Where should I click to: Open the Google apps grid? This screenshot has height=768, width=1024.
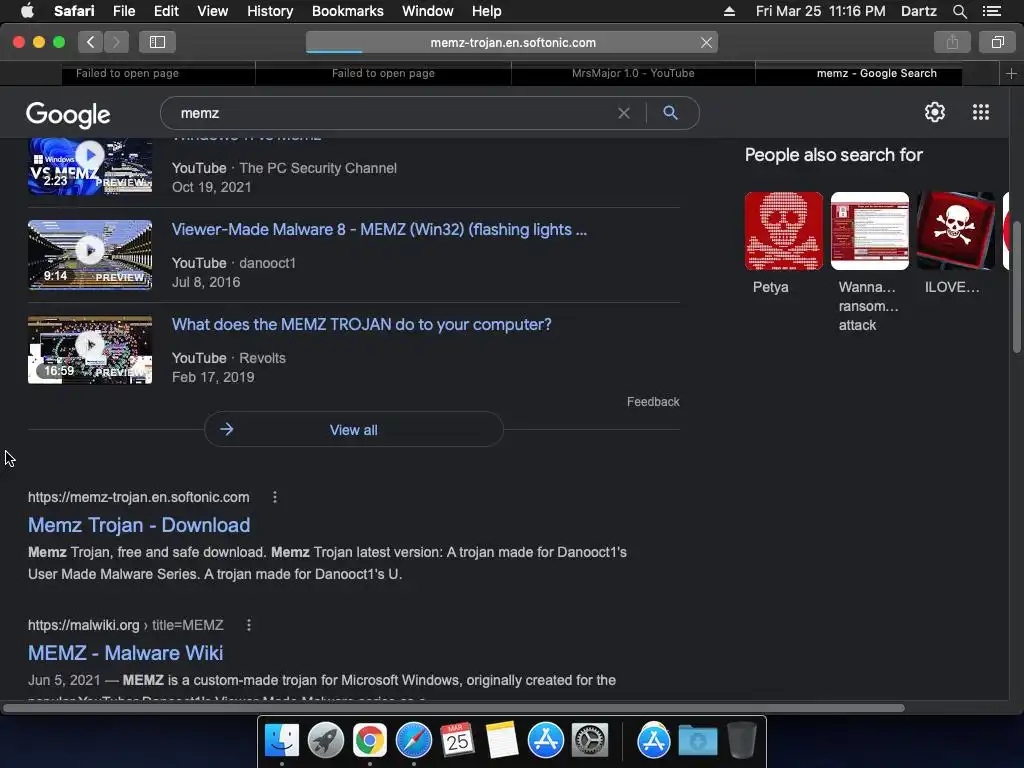(x=980, y=112)
